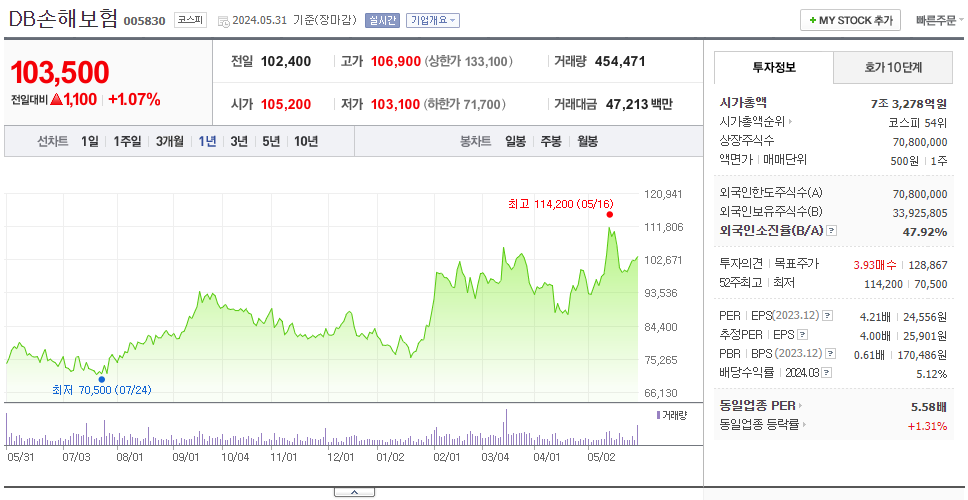Click the 외국인소진율 value 47.92%
This screenshot has width=968, height=500.
click(926, 231)
